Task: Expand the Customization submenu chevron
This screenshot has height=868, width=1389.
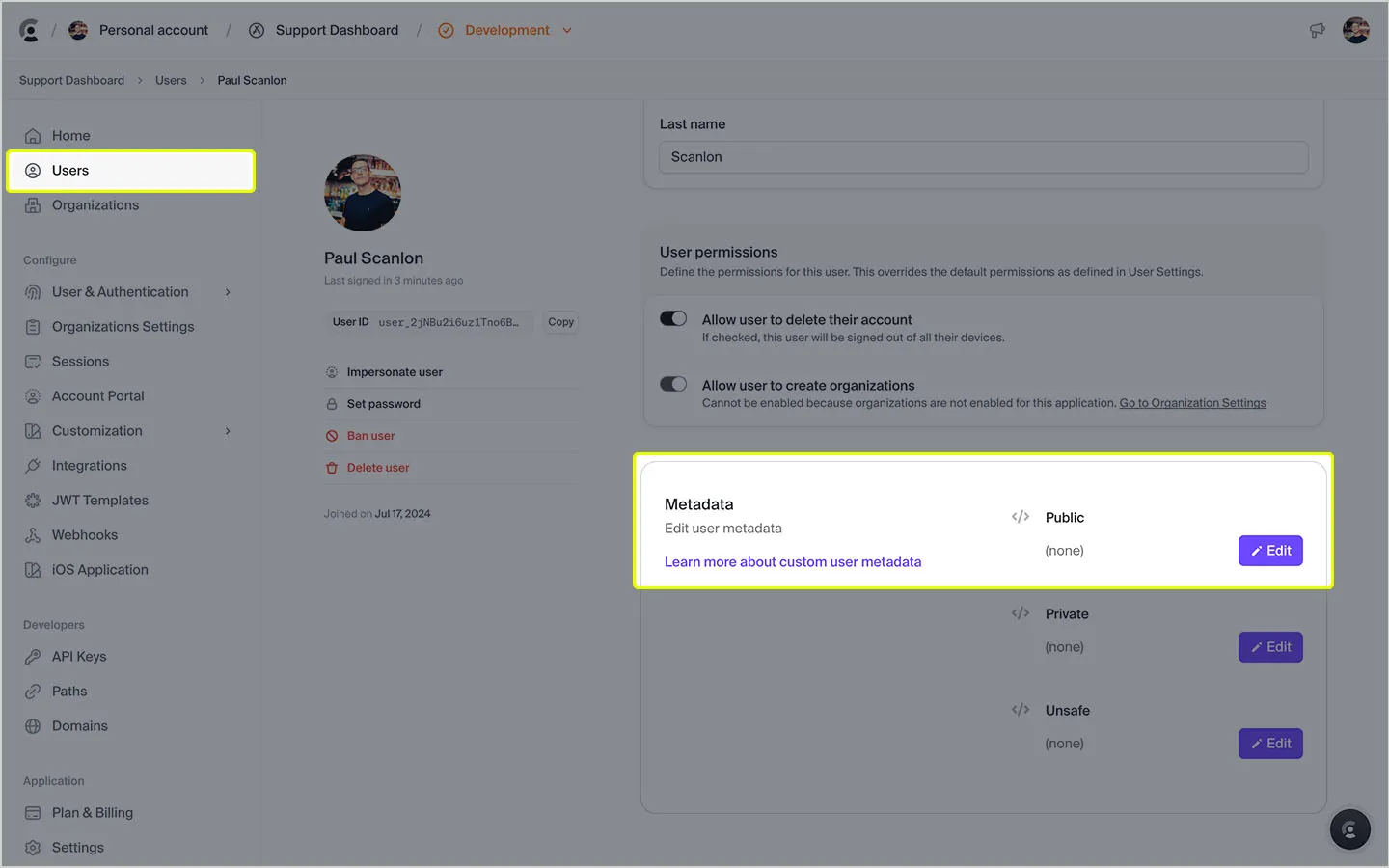Action: [x=228, y=431]
